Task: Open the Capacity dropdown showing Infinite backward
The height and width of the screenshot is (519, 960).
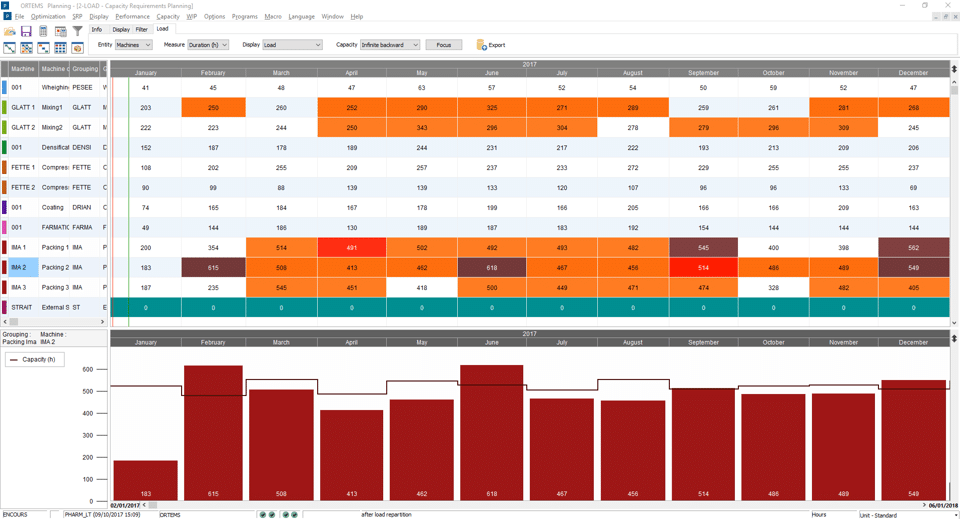Action: (x=390, y=45)
